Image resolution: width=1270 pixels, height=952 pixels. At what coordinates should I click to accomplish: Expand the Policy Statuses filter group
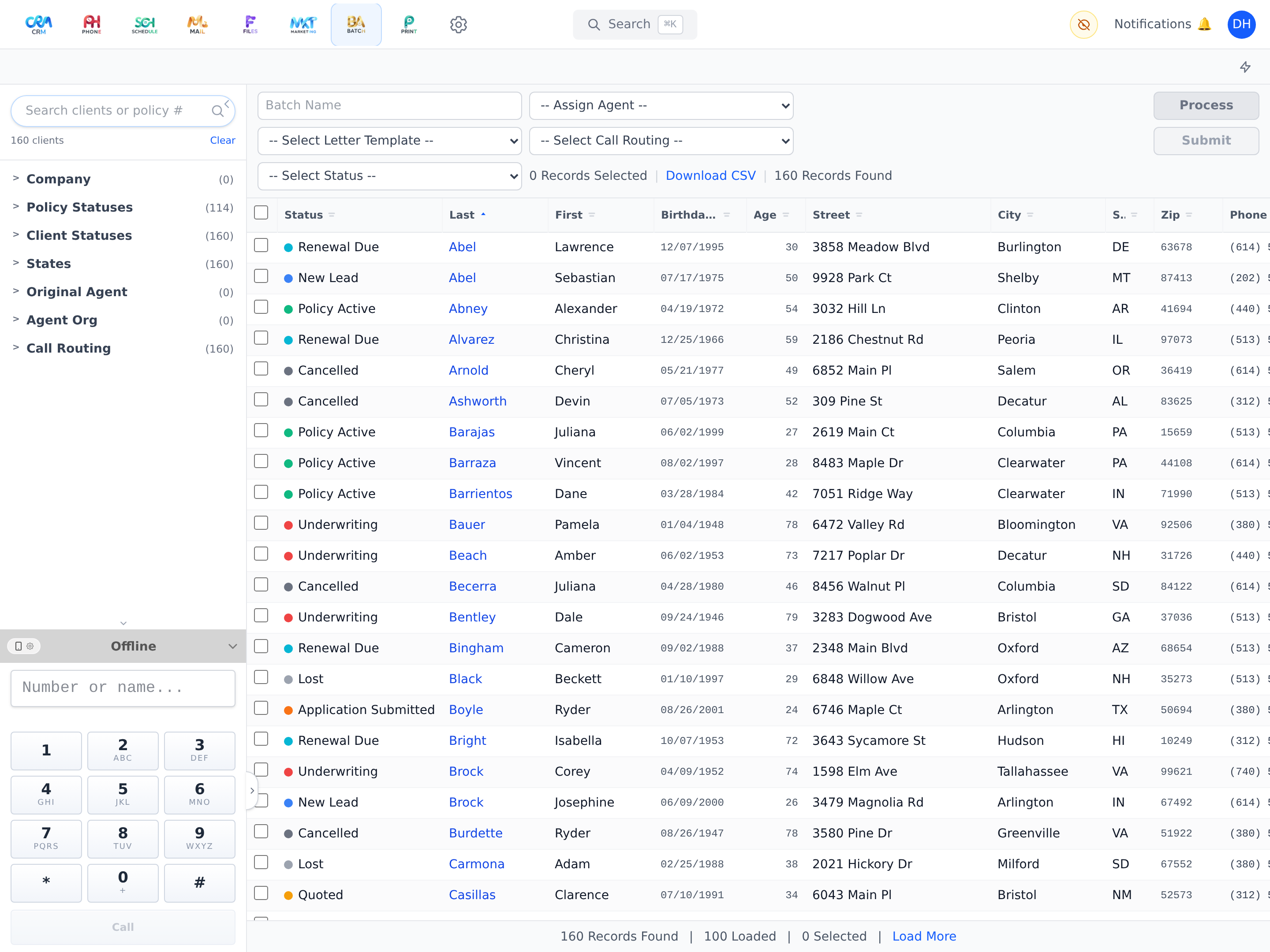pos(122,207)
